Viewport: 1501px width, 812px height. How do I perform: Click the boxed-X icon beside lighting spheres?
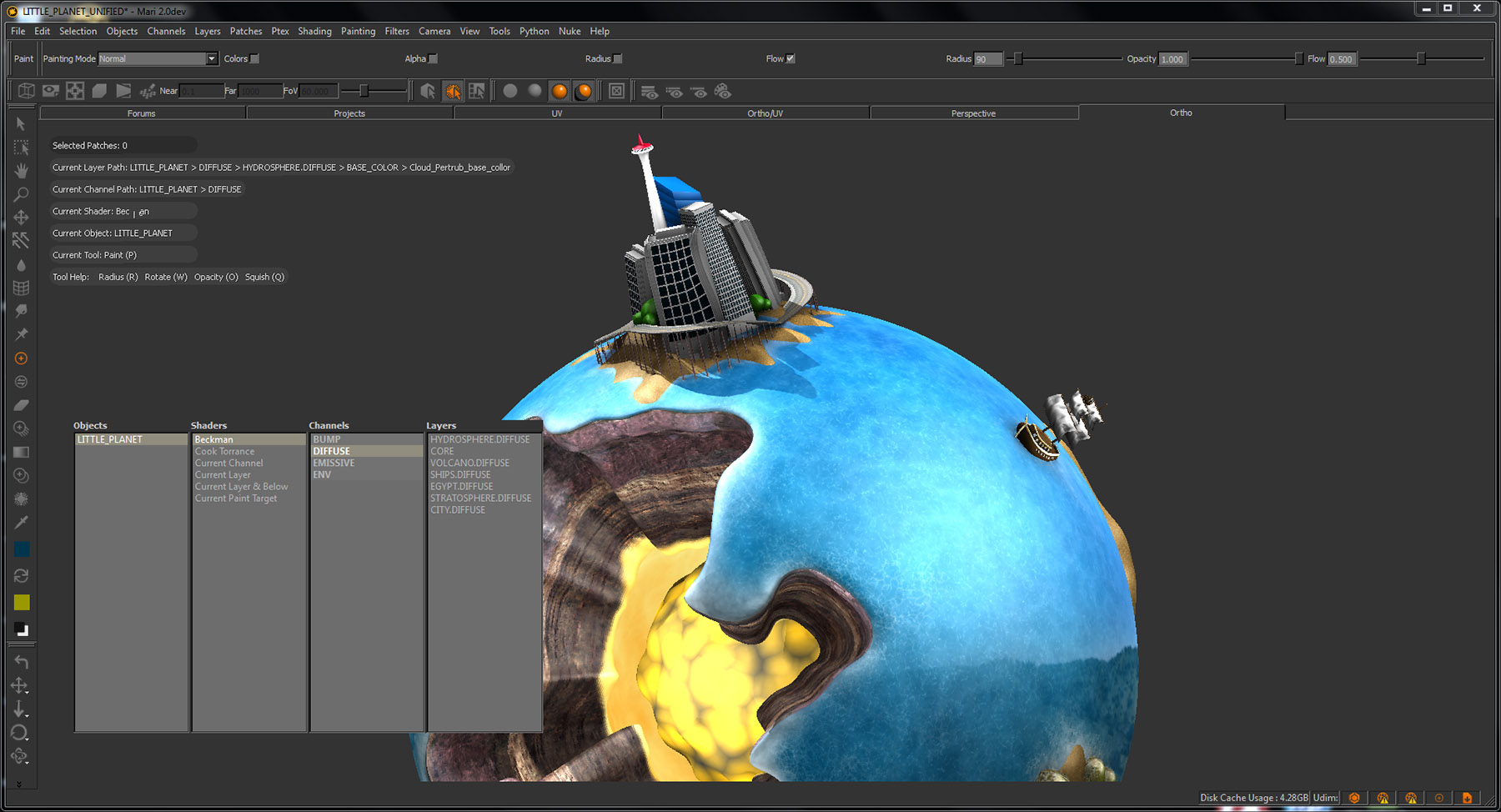pos(616,91)
